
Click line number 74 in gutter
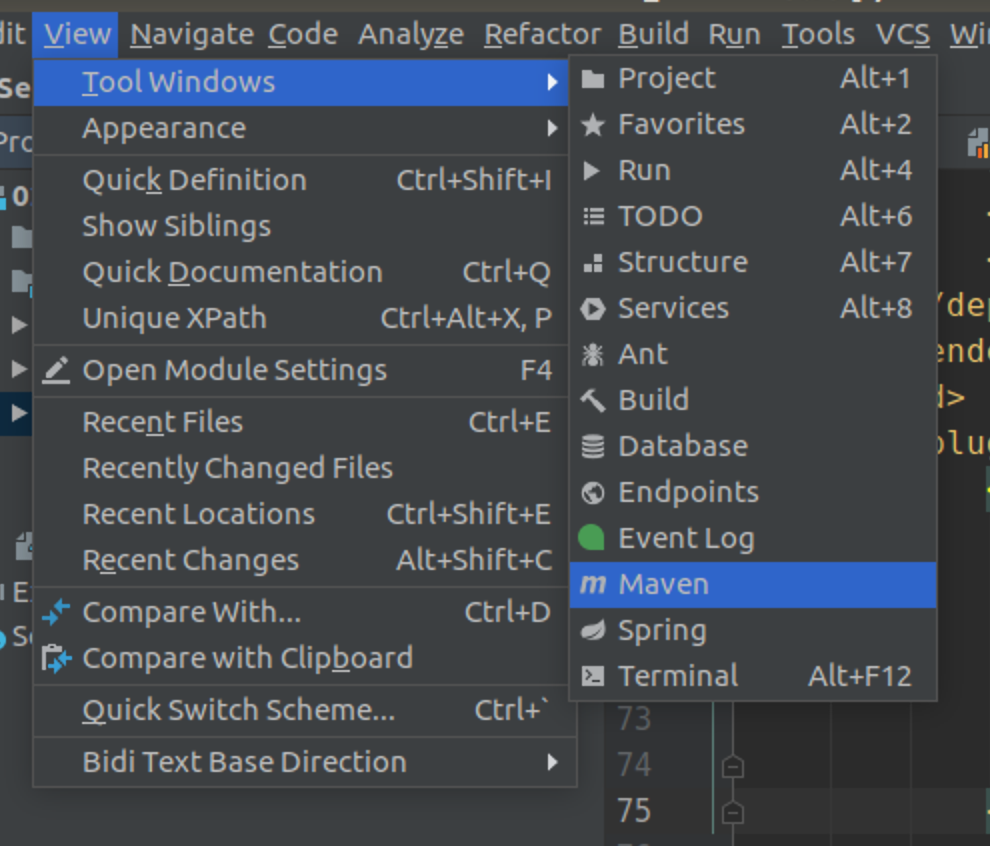click(634, 765)
